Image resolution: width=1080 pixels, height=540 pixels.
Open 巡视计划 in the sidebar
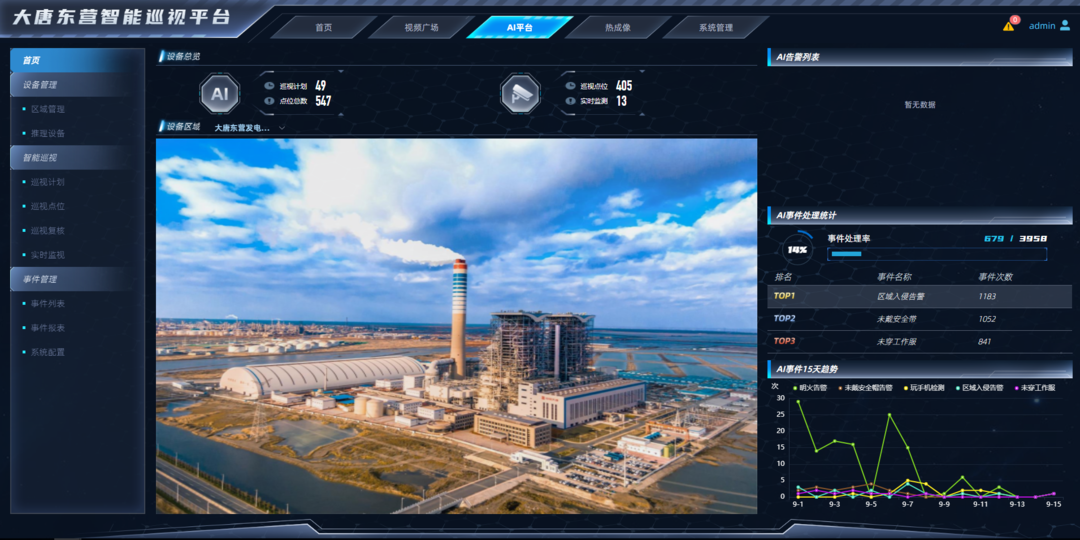tap(47, 182)
